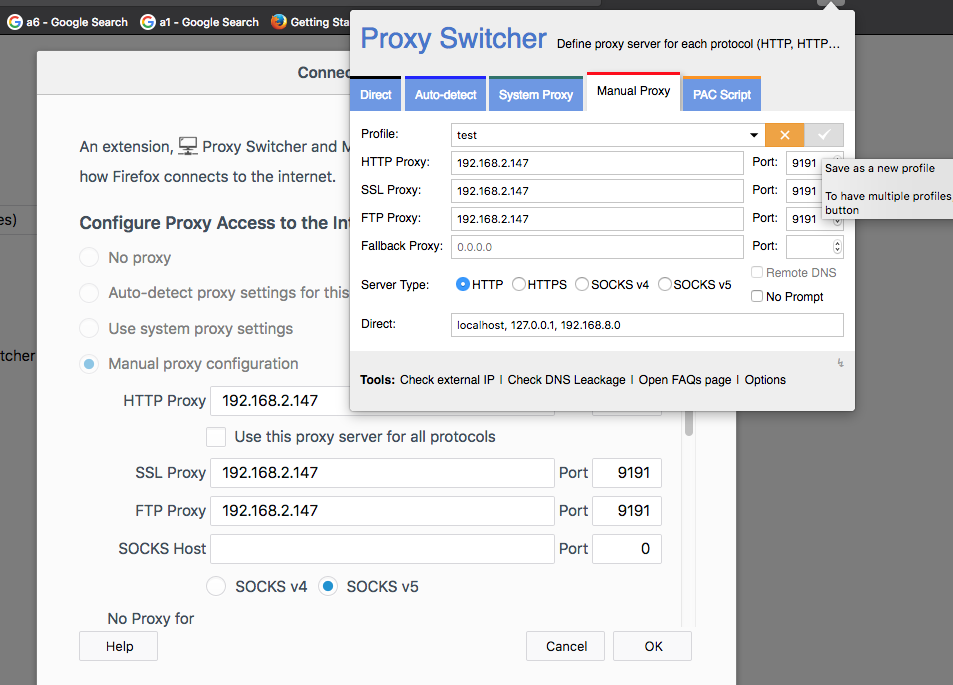
Task: Select Manual Proxy tab
Action: click(633, 91)
